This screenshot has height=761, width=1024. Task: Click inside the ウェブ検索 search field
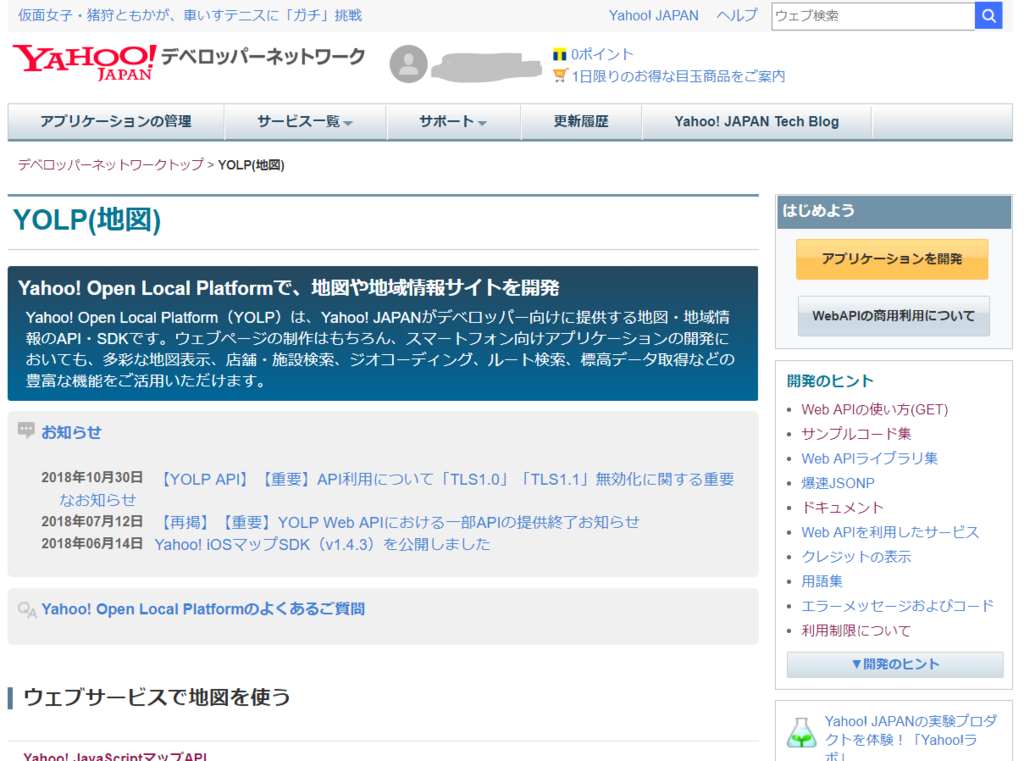pos(870,15)
